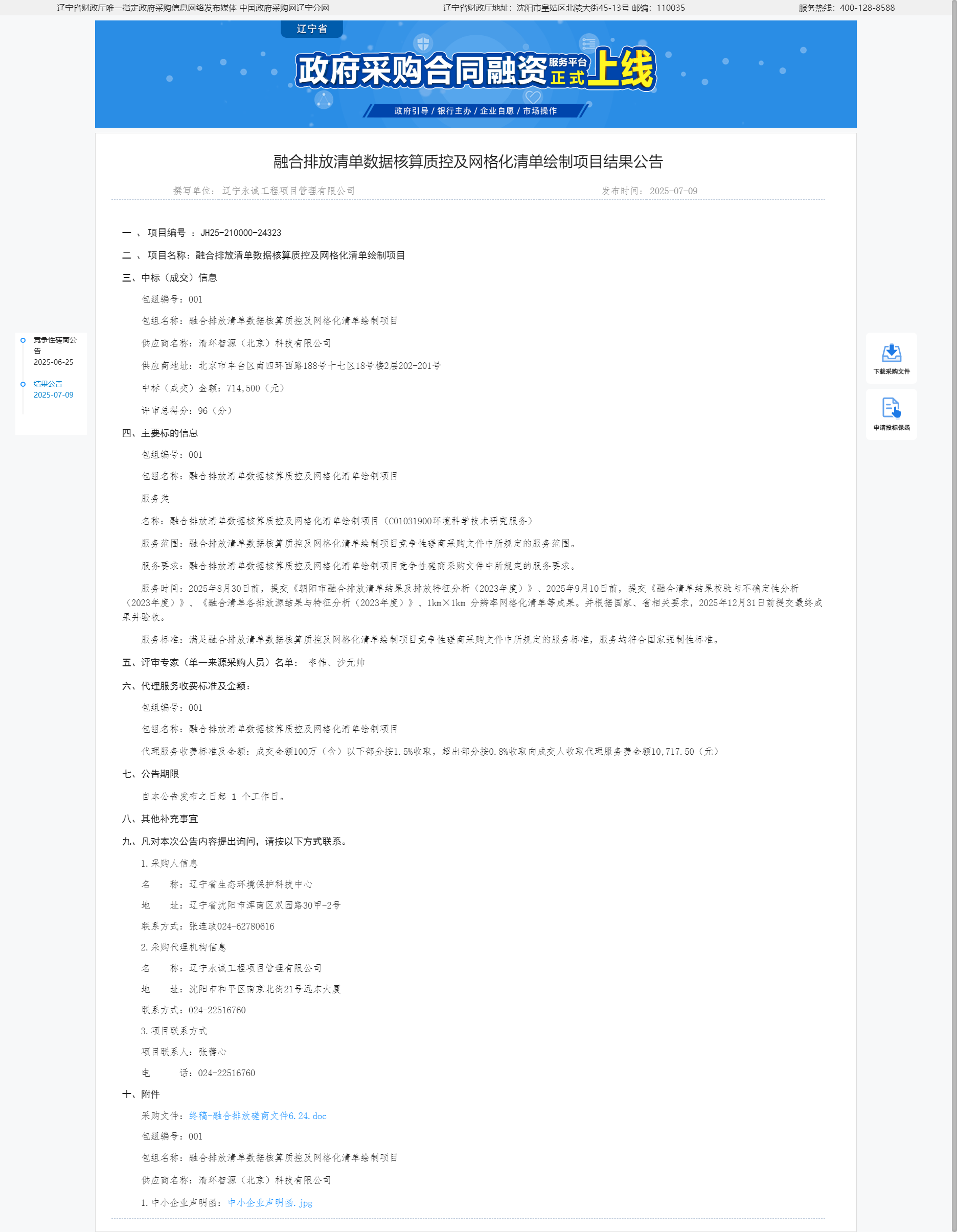
Task: Click 供应商地址 北京市丰台区 line
Action: pyautogui.click(x=291, y=365)
